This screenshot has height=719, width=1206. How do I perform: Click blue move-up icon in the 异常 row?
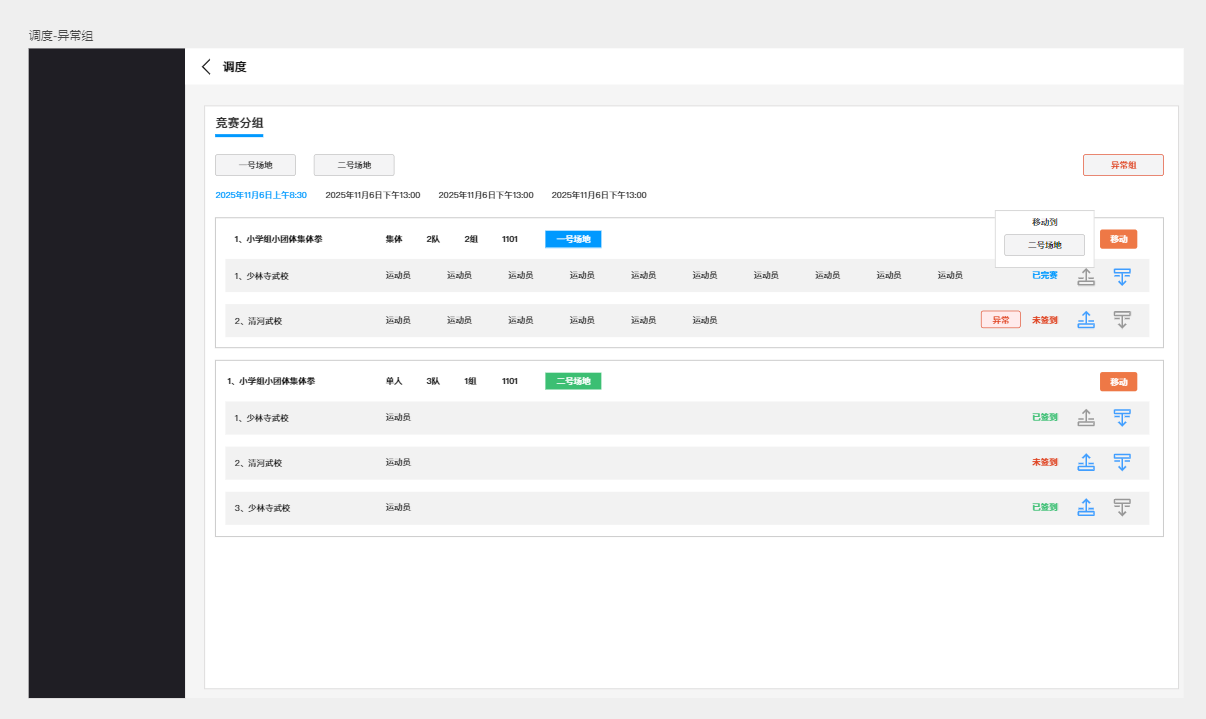coord(1086,320)
